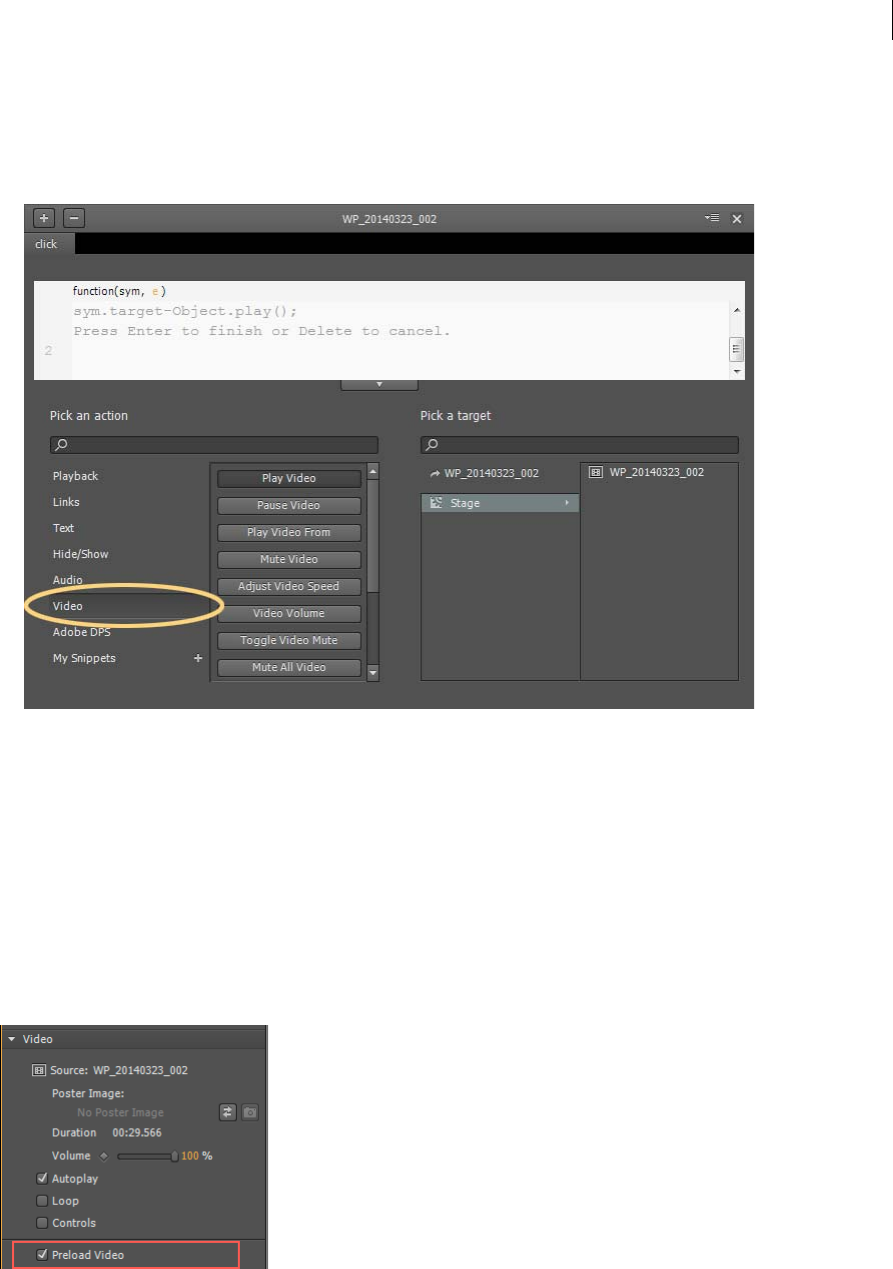893x1269 pixels.
Task: Collapse the Video properties section
Action: click(11, 1039)
